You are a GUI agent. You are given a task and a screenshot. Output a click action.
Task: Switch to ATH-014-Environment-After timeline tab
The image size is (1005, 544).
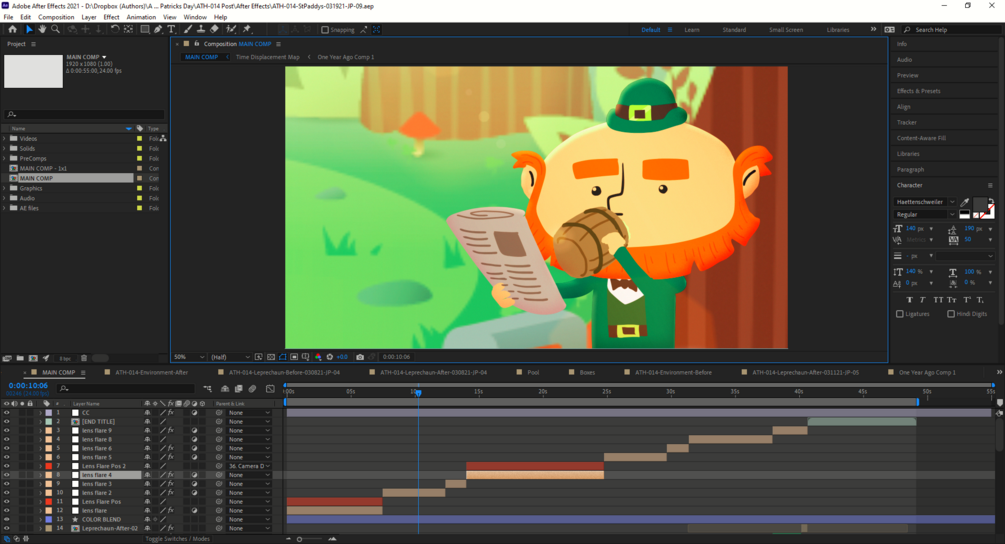click(152, 372)
